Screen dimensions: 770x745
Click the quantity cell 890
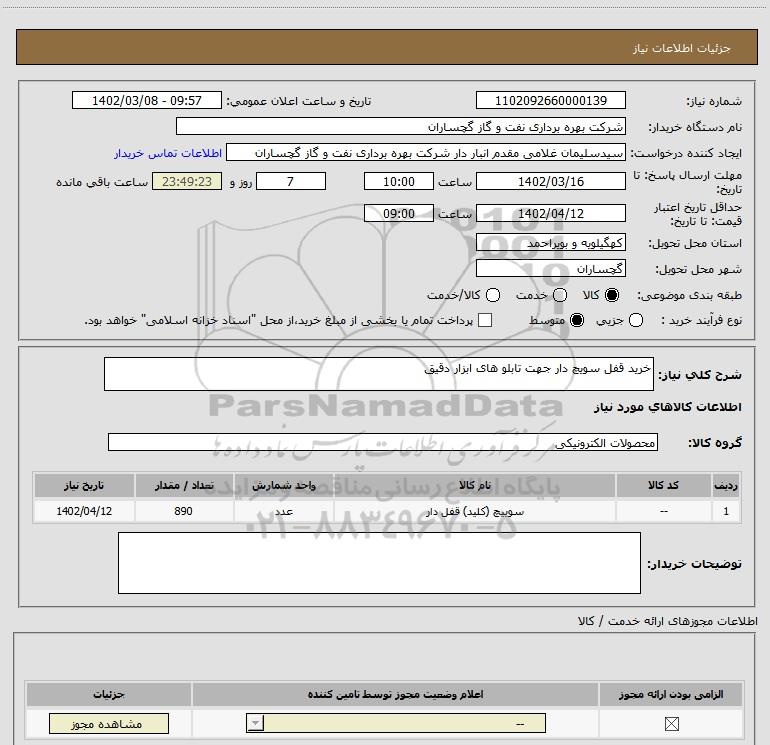point(184,511)
